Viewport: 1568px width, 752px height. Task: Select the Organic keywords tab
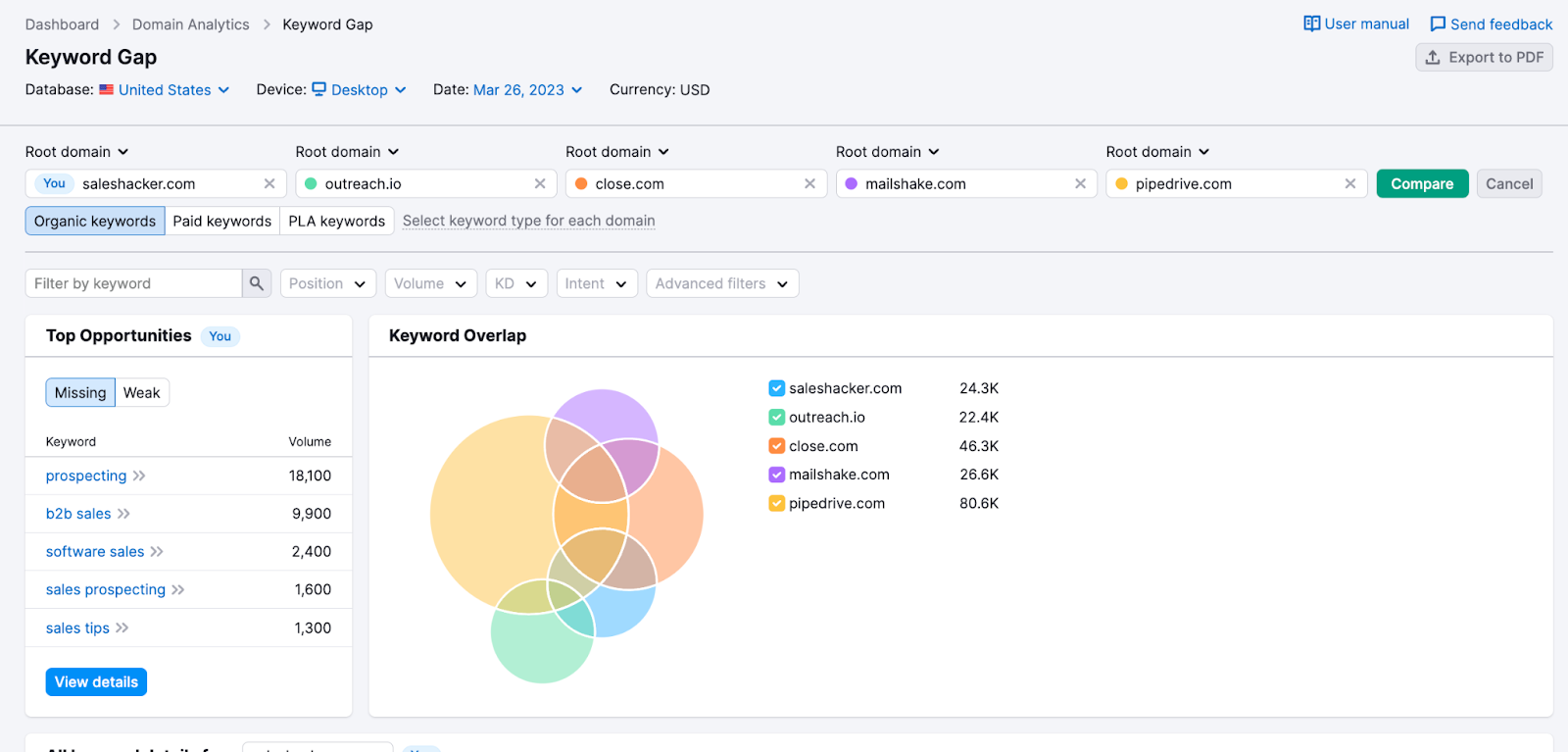(x=95, y=221)
